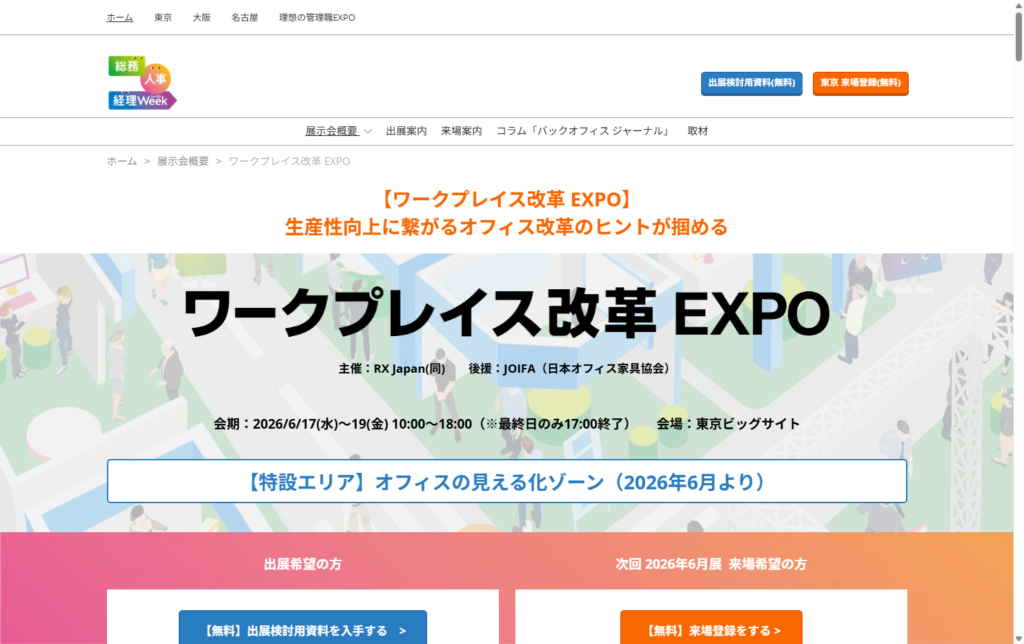Select 名古屋 from the top navigation
The image size is (1024, 644).
tap(244, 17)
